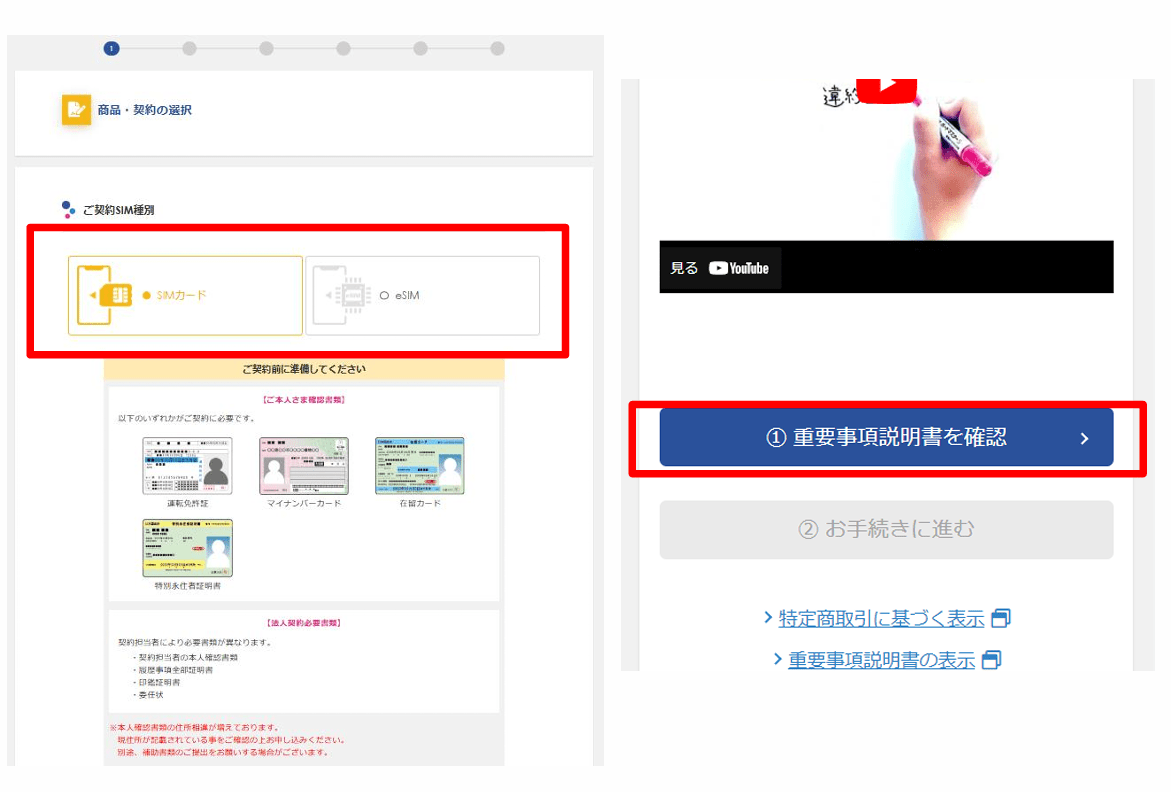This screenshot has width=1171, height=792.
Task: Click the 運転免許証 sample image
Action: pyautogui.click(x=188, y=466)
